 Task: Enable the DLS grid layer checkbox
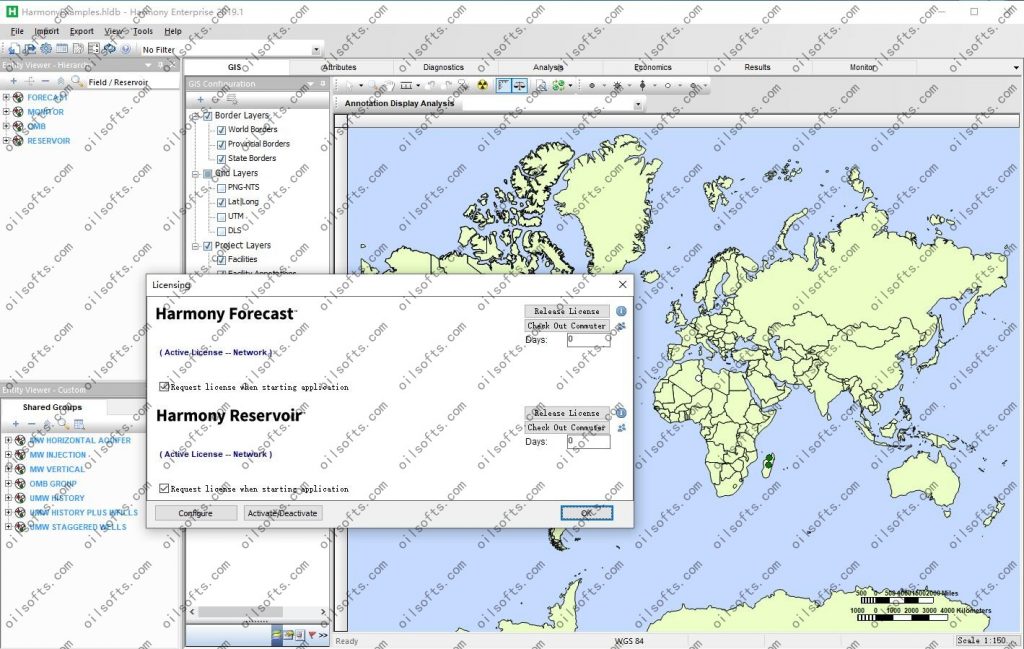(x=221, y=231)
